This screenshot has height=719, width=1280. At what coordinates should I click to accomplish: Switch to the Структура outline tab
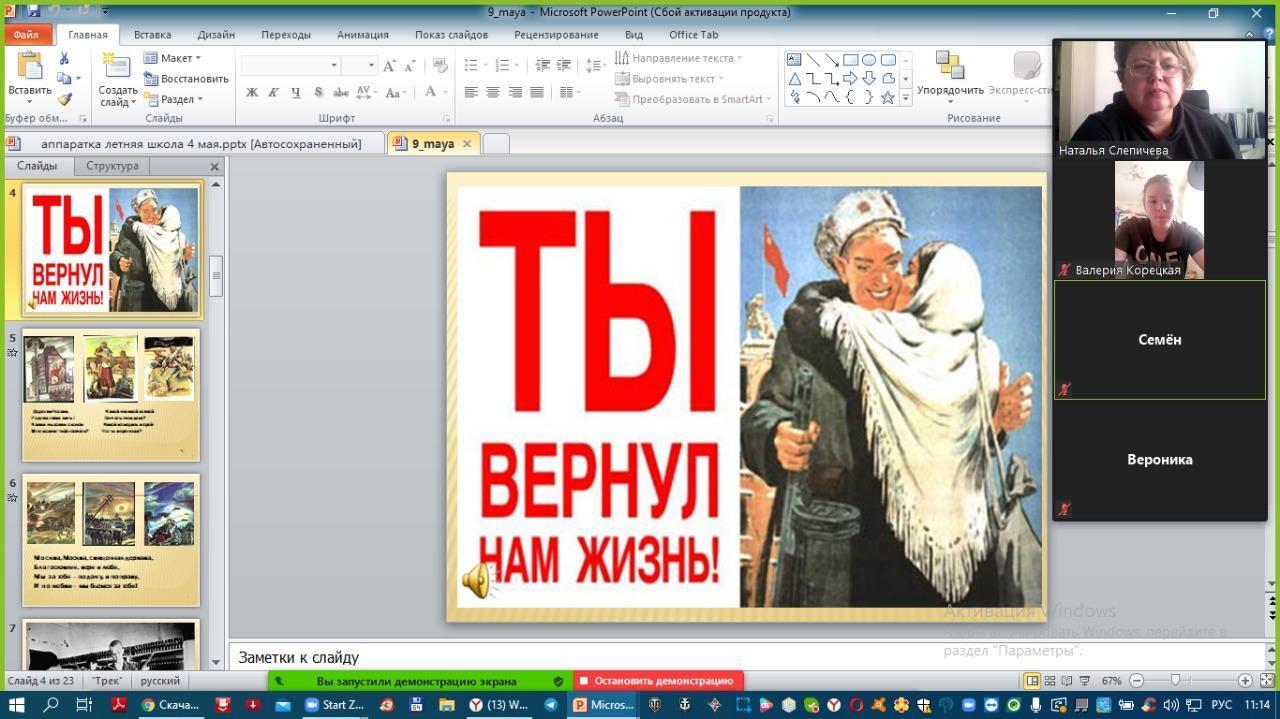pyautogui.click(x=112, y=166)
